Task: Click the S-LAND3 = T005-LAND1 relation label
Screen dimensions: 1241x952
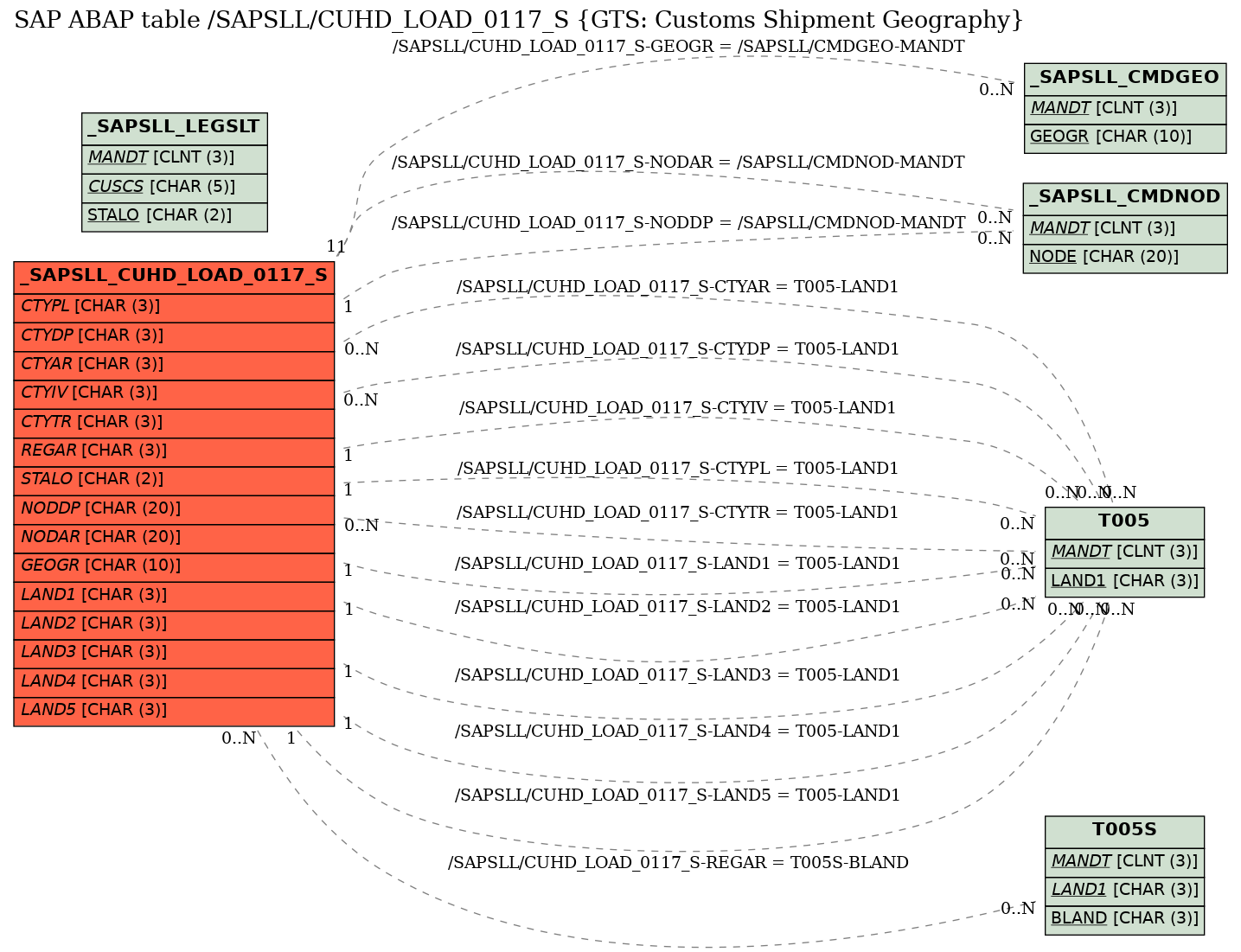Action: [678, 675]
